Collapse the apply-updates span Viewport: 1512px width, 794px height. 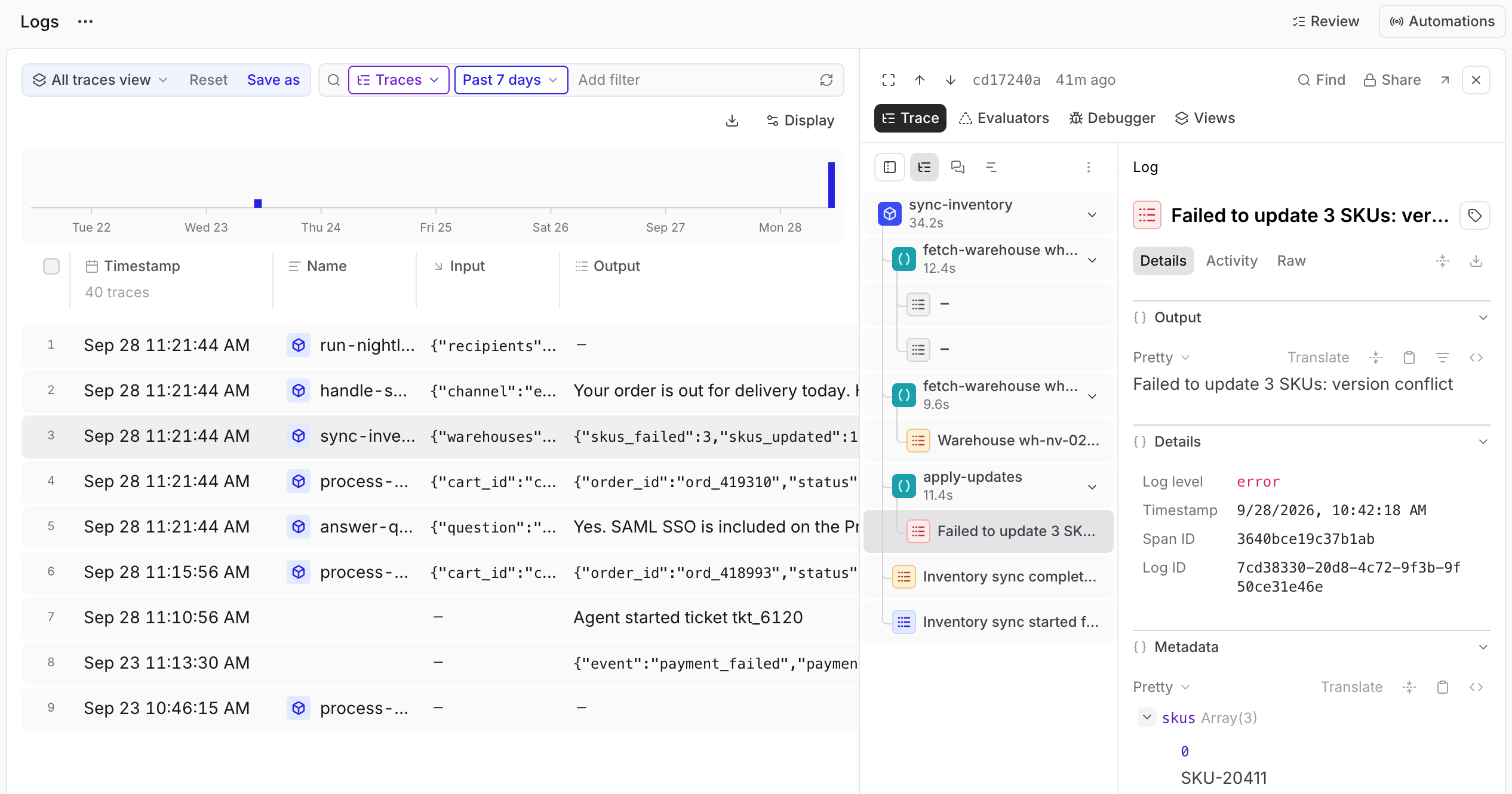[1092, 487]
